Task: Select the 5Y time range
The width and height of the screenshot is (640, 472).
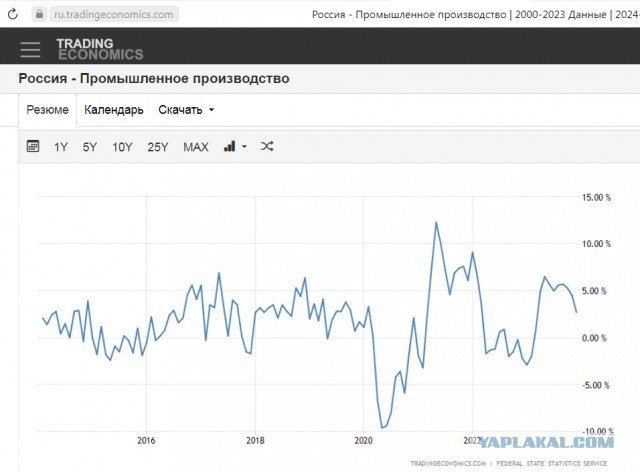Action: pos(90,147)
